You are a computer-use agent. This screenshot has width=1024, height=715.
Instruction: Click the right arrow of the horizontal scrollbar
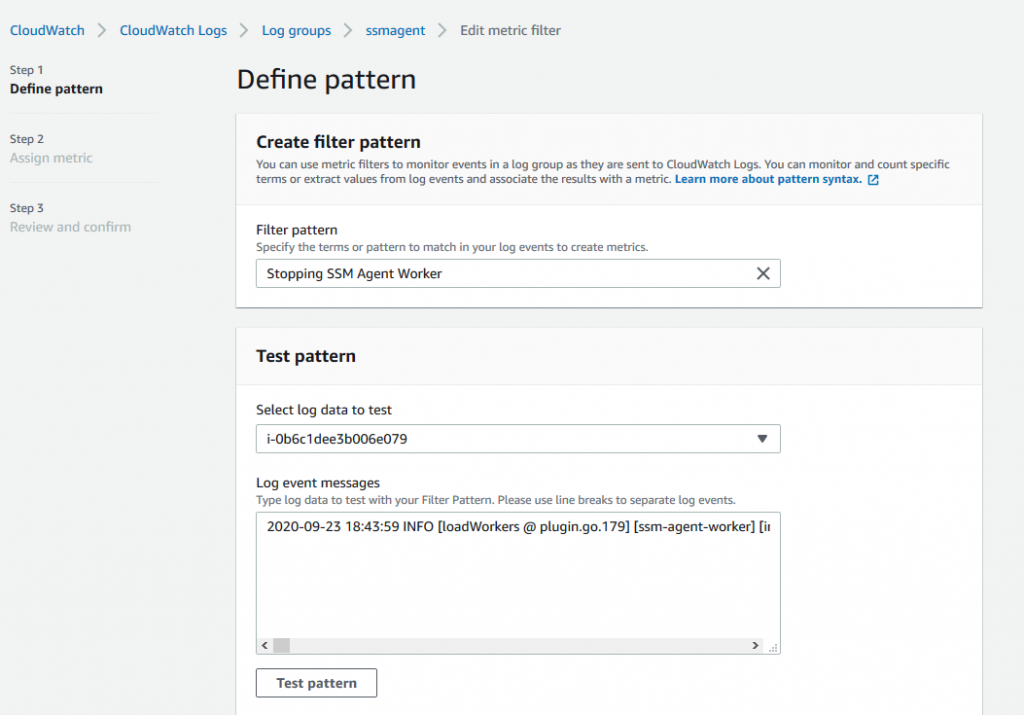coord(754,646)
